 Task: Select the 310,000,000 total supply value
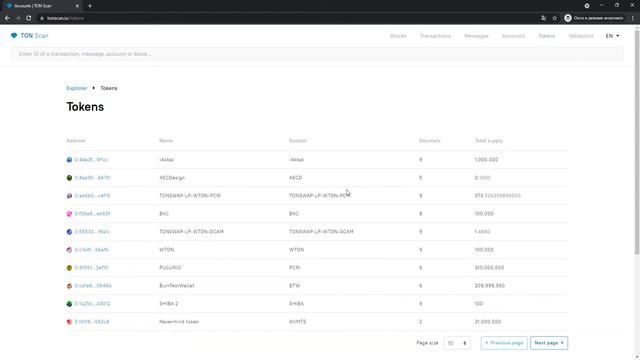489,268
